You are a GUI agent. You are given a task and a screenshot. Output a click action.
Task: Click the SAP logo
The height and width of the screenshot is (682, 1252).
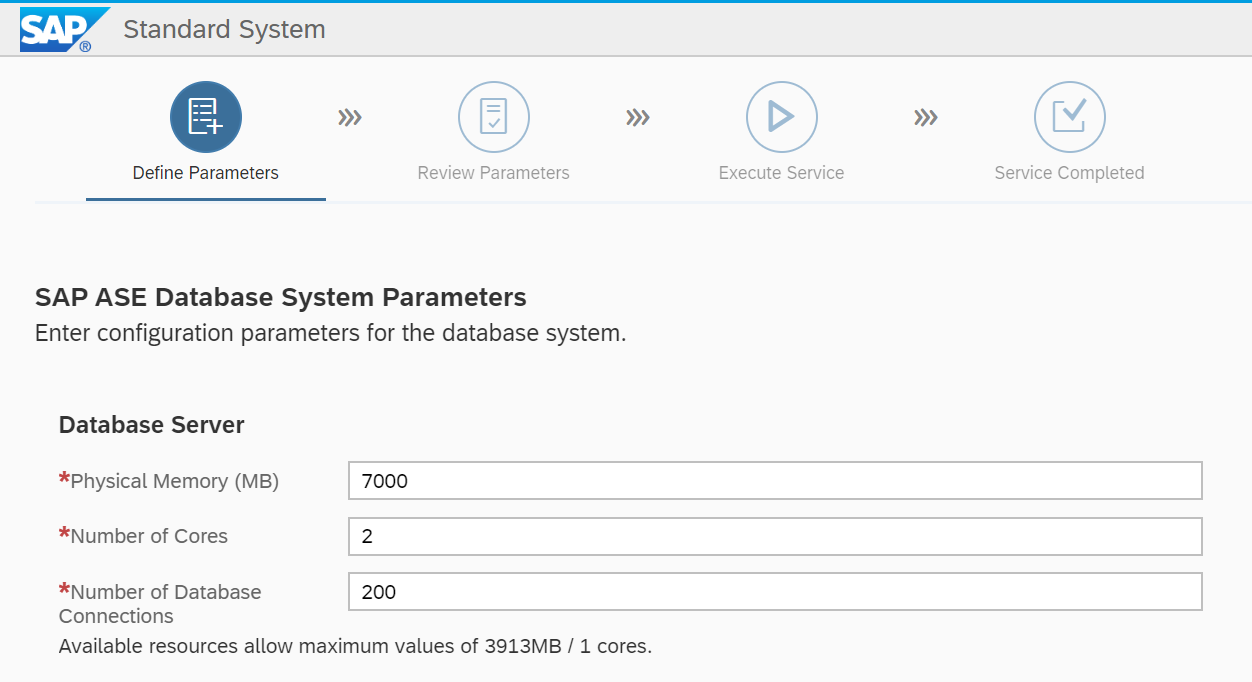point(63,29)
